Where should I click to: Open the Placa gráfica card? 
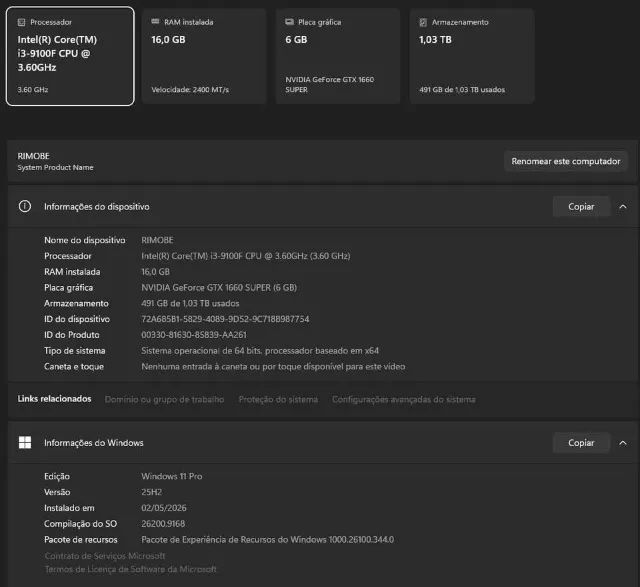pyautogui.click(x=338, y=56)
